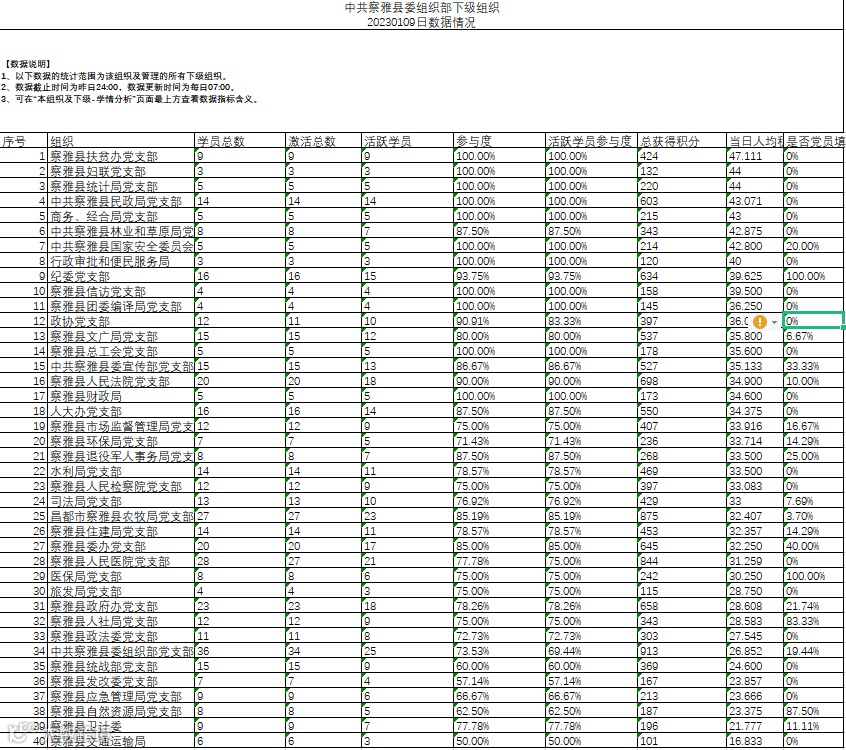The height and width of the screenshot is (750, 846).
Task: Click the cell 察雅县人社局党支部
Action: point(121,621)
